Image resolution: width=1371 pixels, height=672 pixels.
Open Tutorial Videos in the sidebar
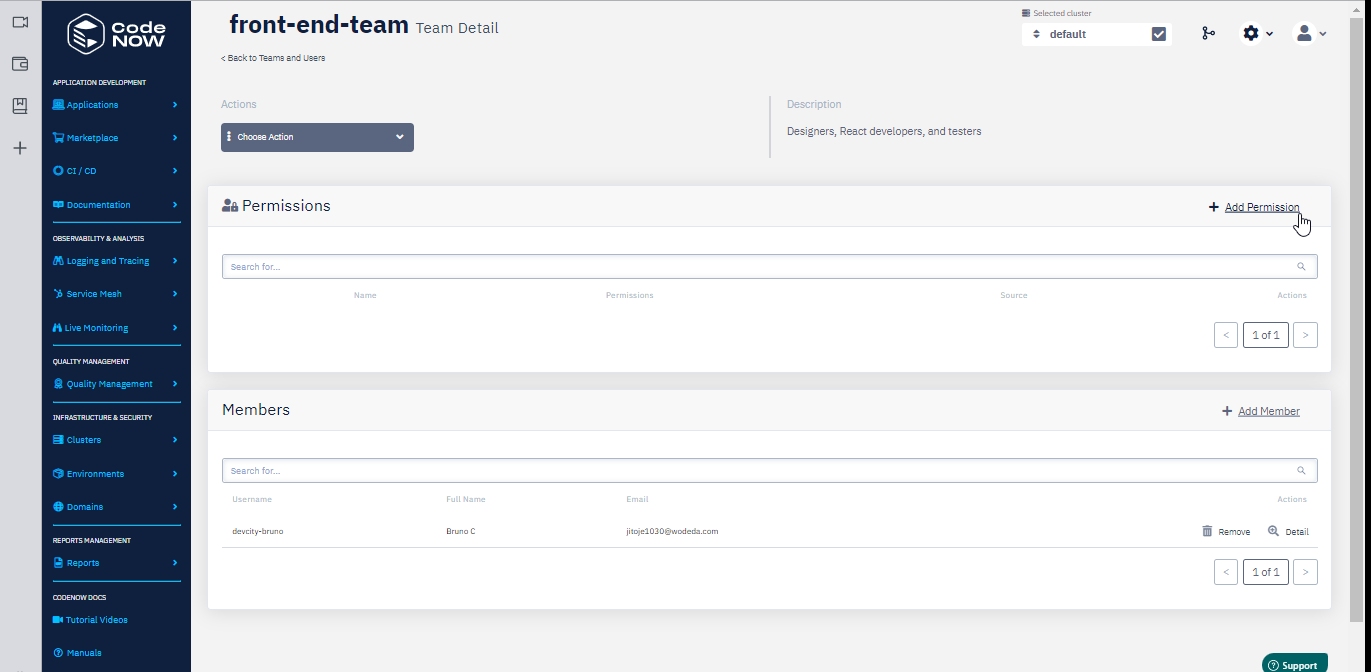pyautogui.click(x=97, y=620)
